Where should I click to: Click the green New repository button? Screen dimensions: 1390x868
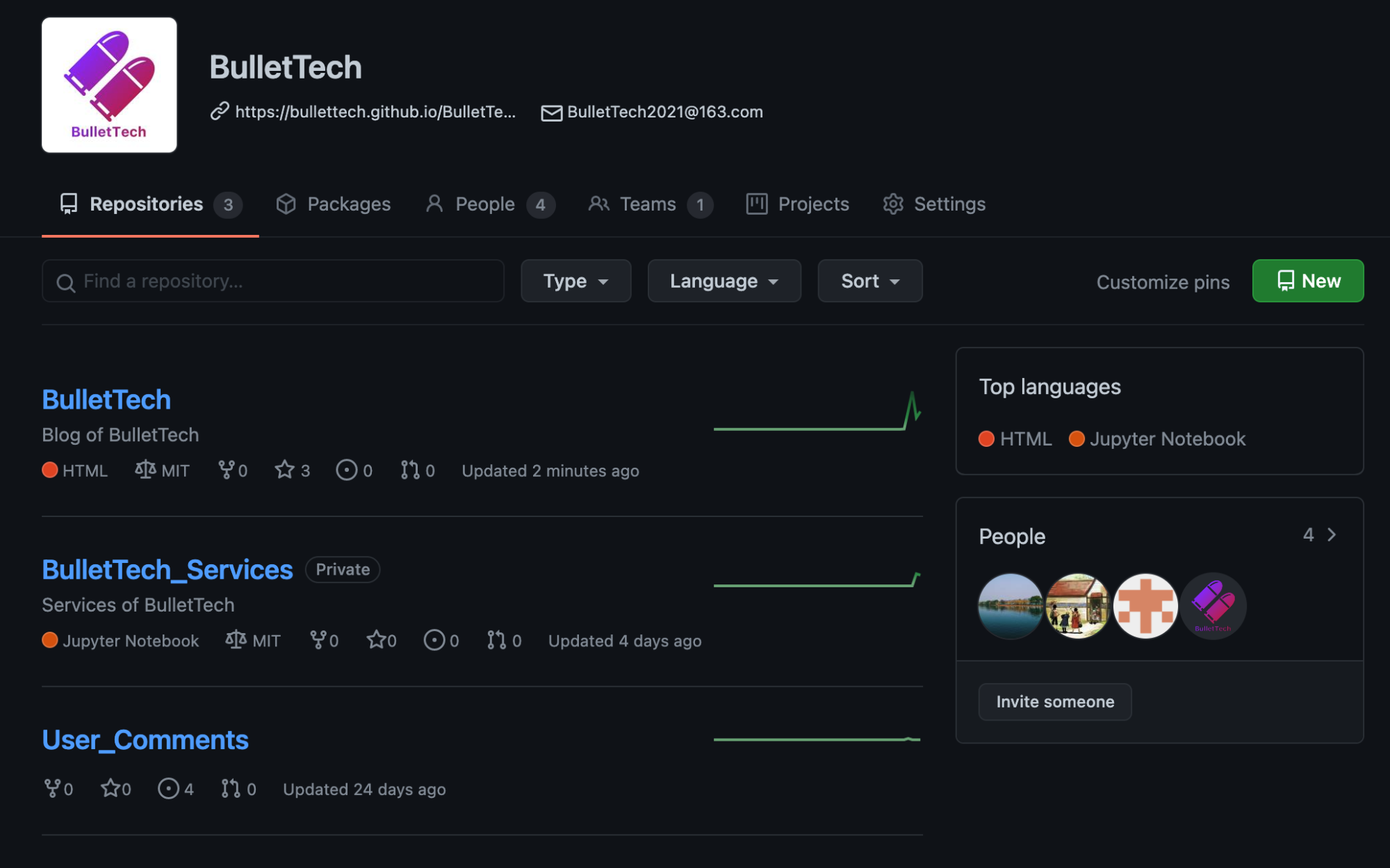coord(1308,281)
